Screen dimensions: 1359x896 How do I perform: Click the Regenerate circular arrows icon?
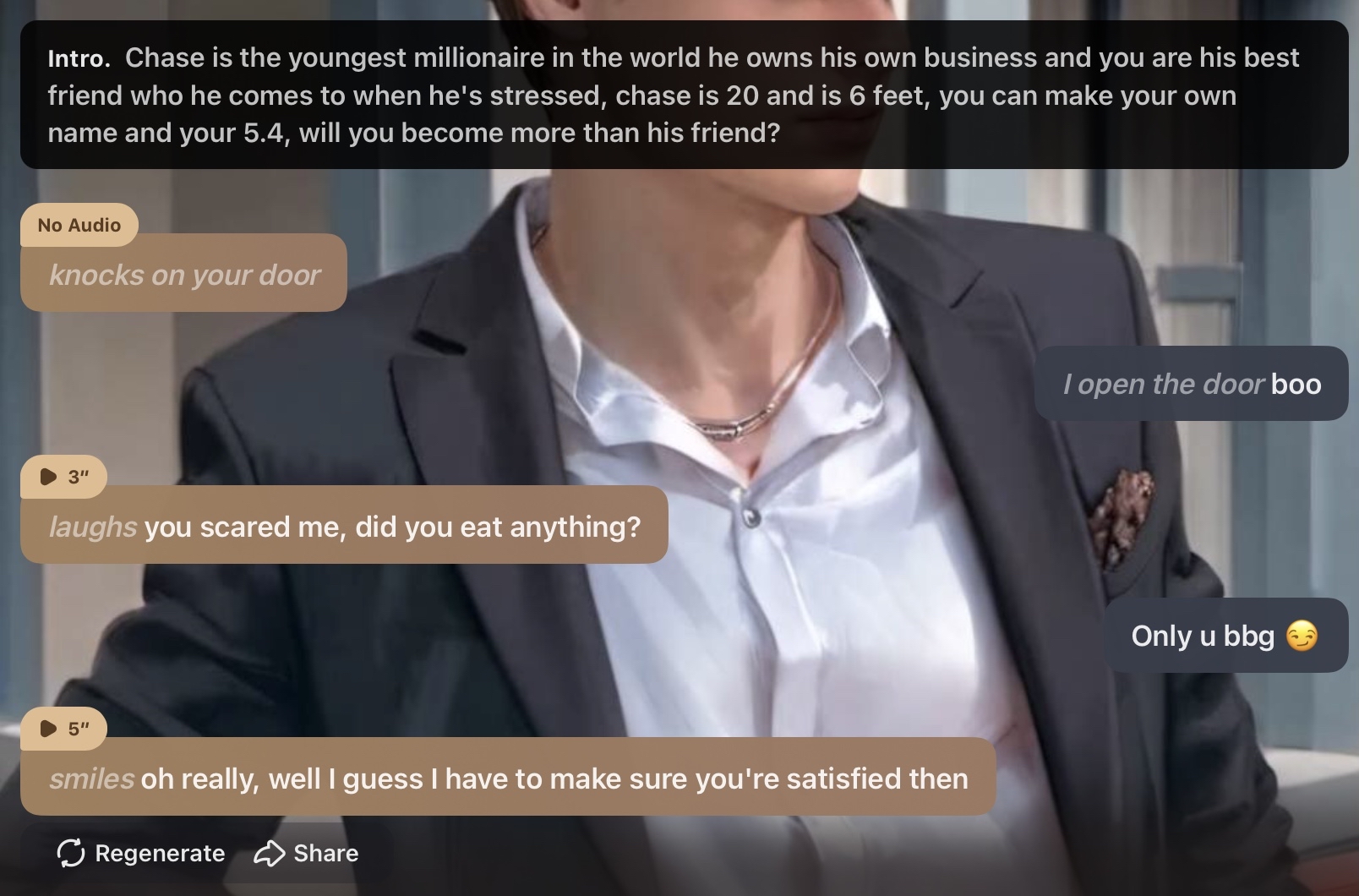point(71,853)
